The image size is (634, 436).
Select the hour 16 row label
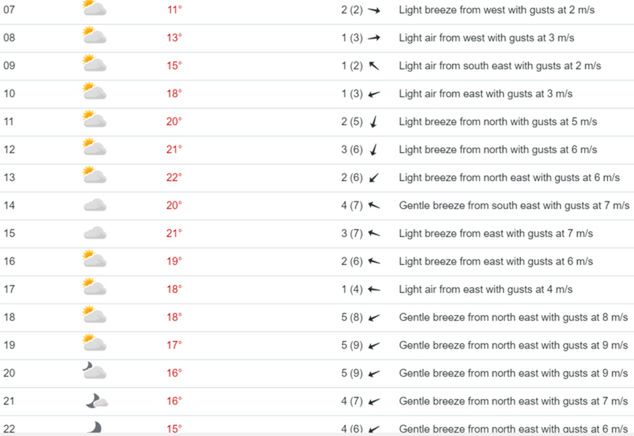[10, 261]
